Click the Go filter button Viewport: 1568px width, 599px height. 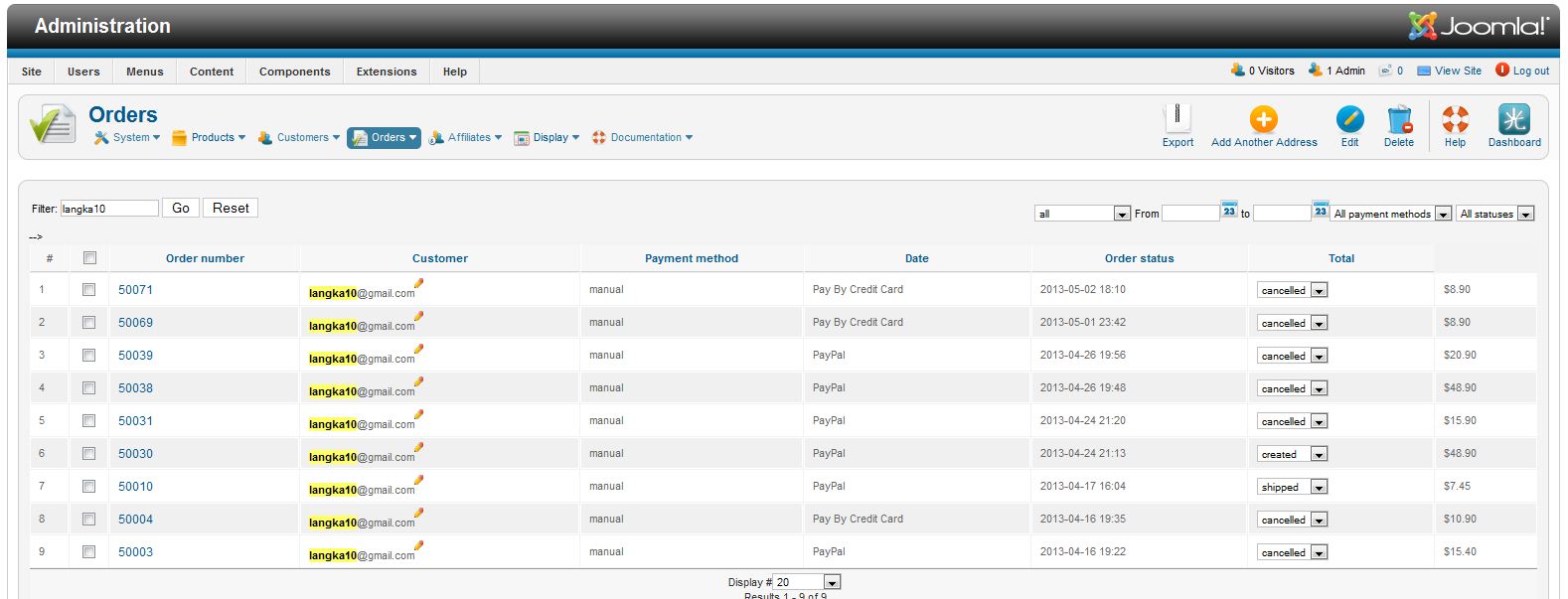[x=181, y=208]
